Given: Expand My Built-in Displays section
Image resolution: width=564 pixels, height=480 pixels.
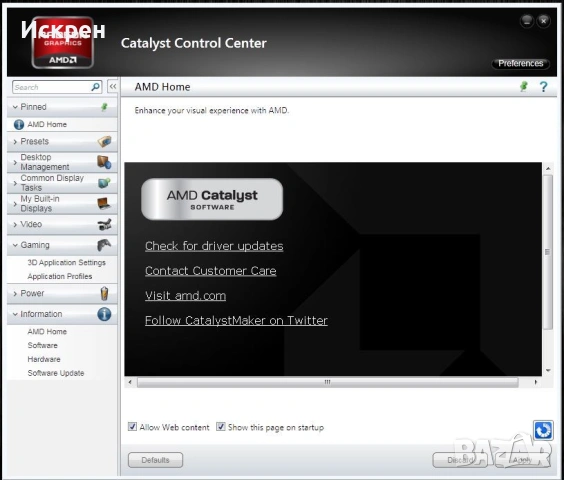Looking at the screenshot, I should click(x=15, y=204).
